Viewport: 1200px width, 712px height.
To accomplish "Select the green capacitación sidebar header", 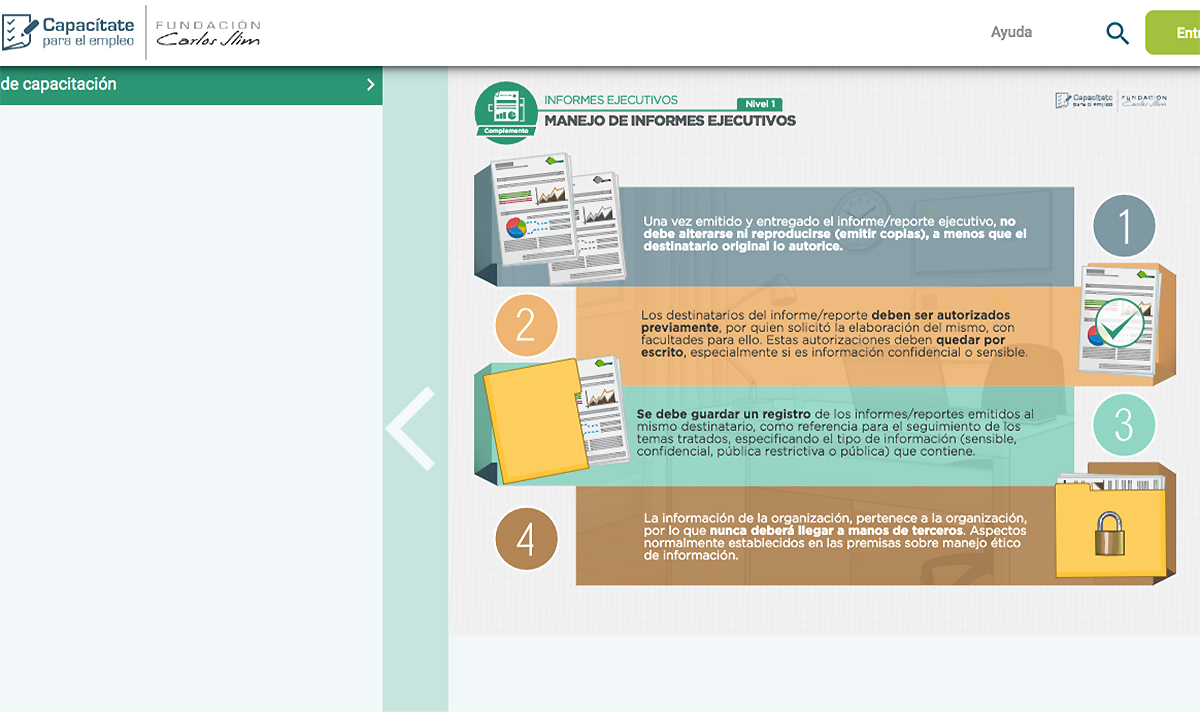I will 180,85.
